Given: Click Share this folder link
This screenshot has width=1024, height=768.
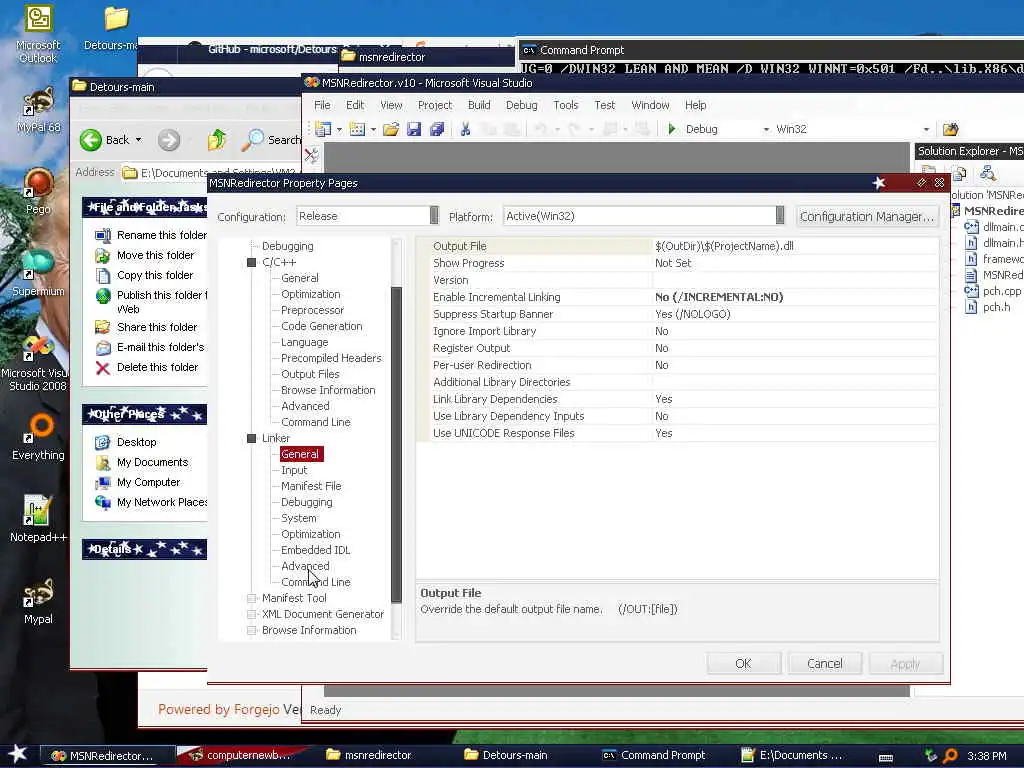Looking at the screenshot, I should (157, 327).
